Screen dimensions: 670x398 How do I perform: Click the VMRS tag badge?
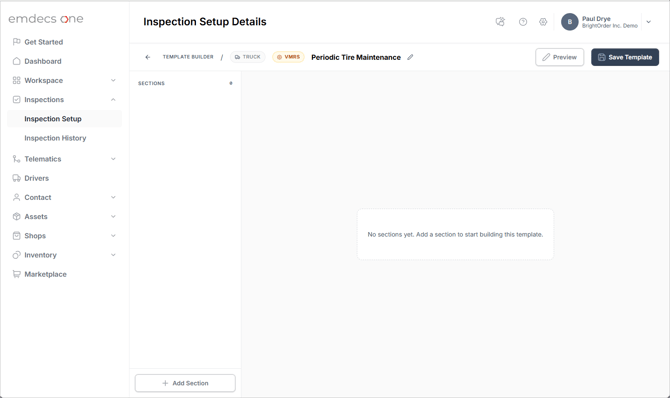tap(288, 57)
